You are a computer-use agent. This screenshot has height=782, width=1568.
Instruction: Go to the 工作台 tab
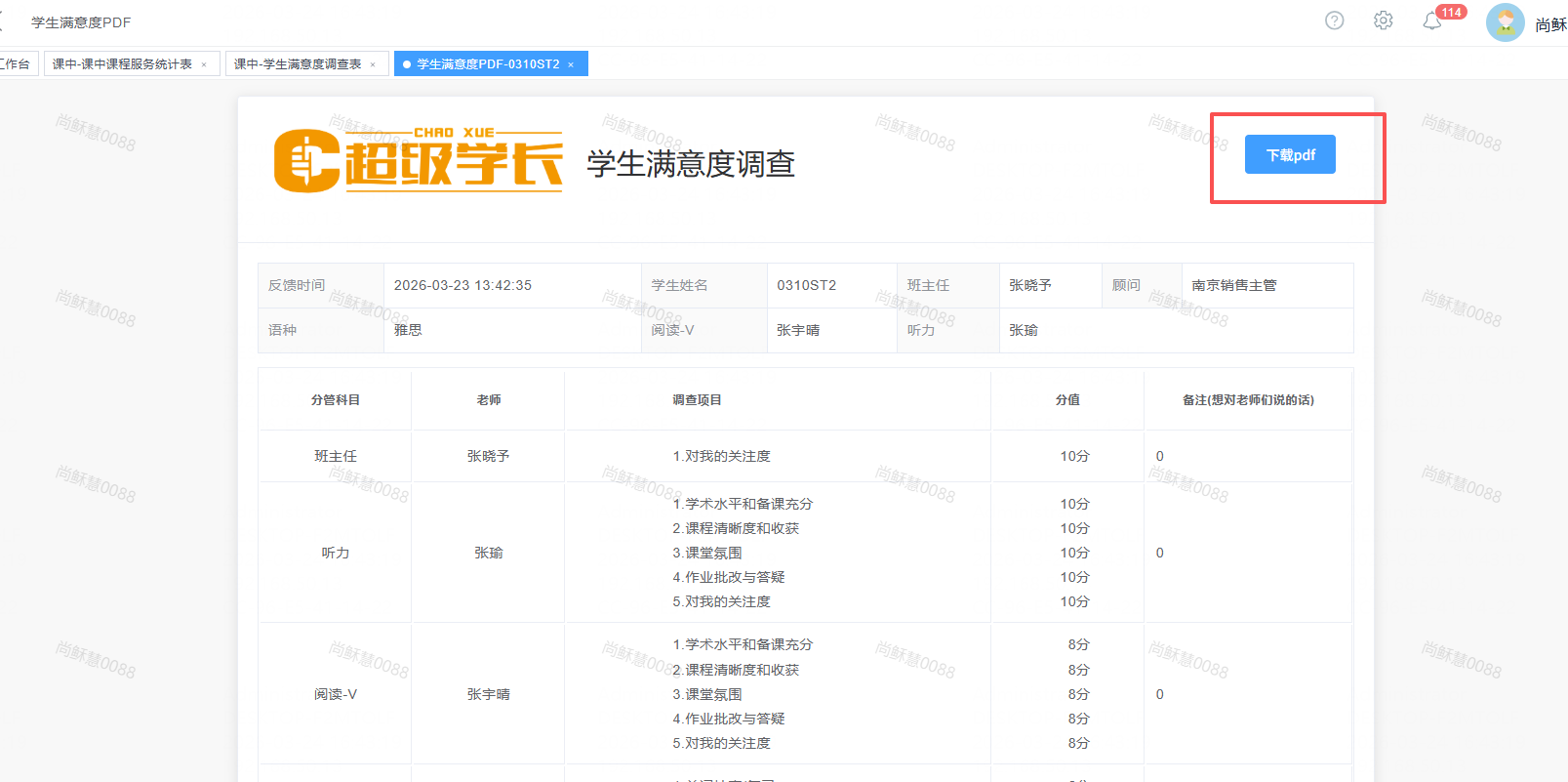[16, 64]
